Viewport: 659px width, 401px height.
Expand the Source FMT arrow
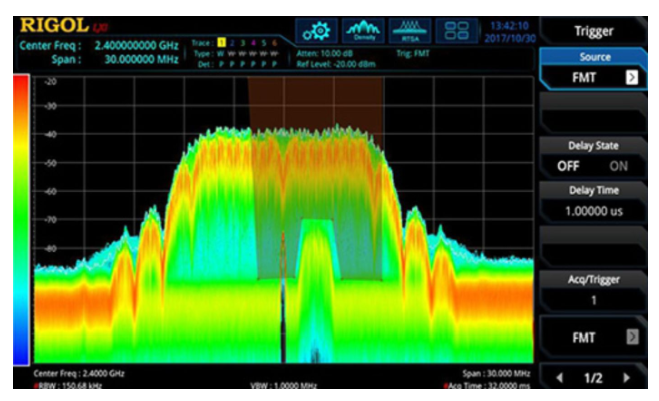tap(632, 77)
